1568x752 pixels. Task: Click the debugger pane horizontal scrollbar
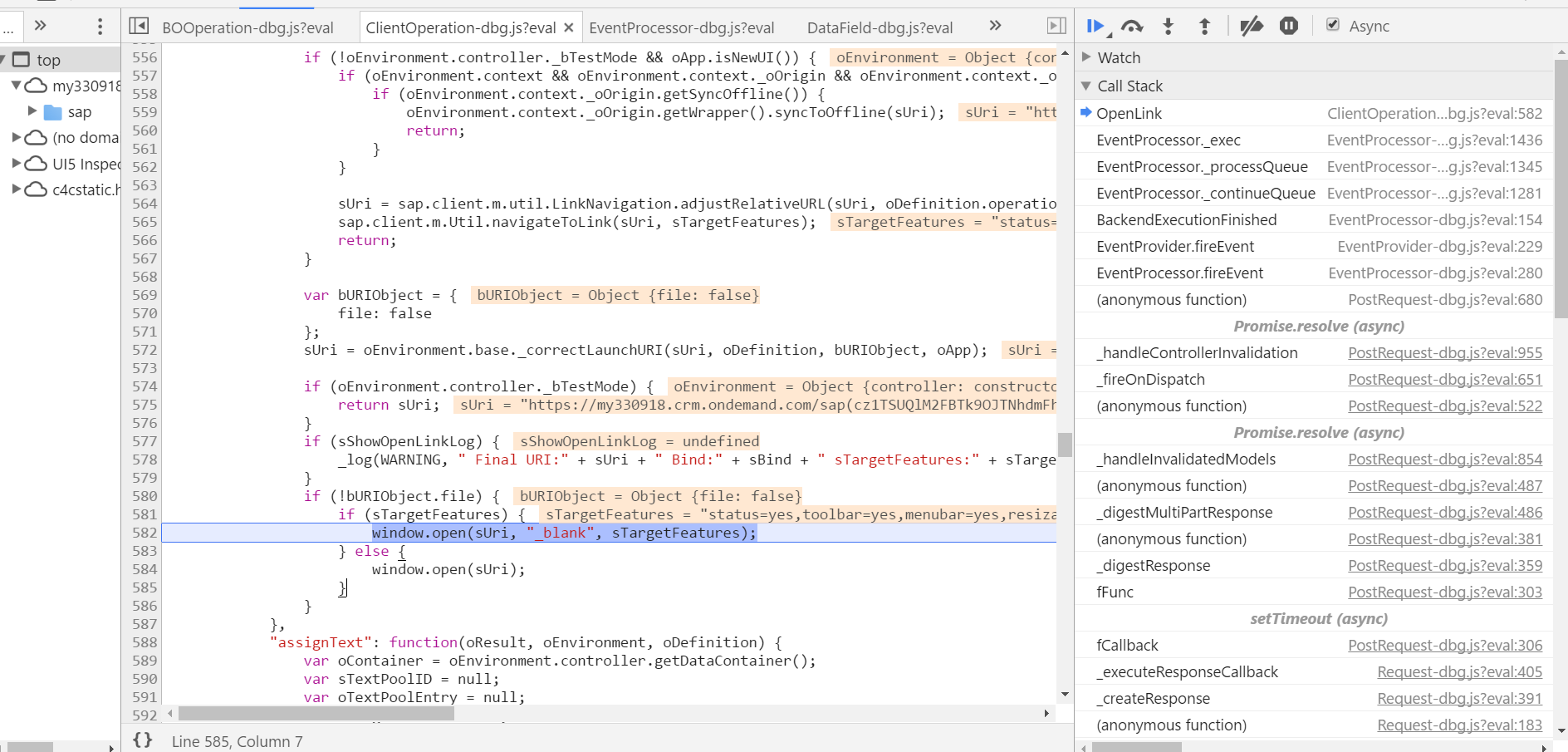point(1136,747)
